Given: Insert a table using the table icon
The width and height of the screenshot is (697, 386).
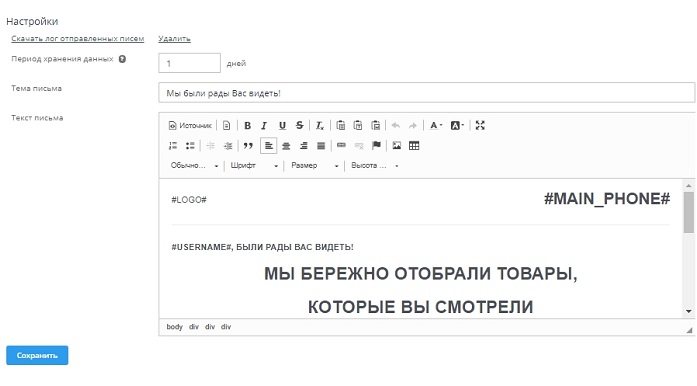Looking at the screenshot, I should (x=414, y=145).
